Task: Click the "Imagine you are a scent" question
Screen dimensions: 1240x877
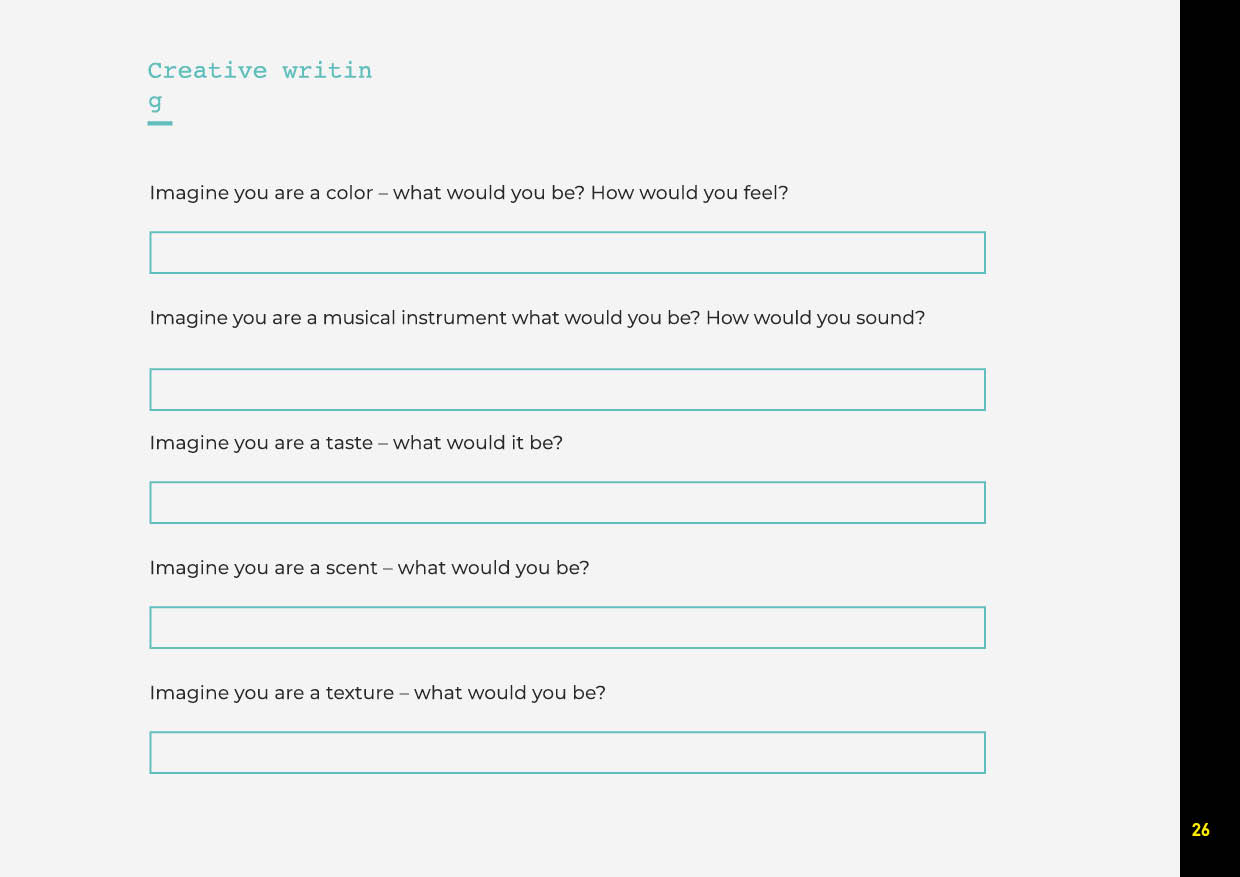Action: pyautogui.click(x=263, y=568)
